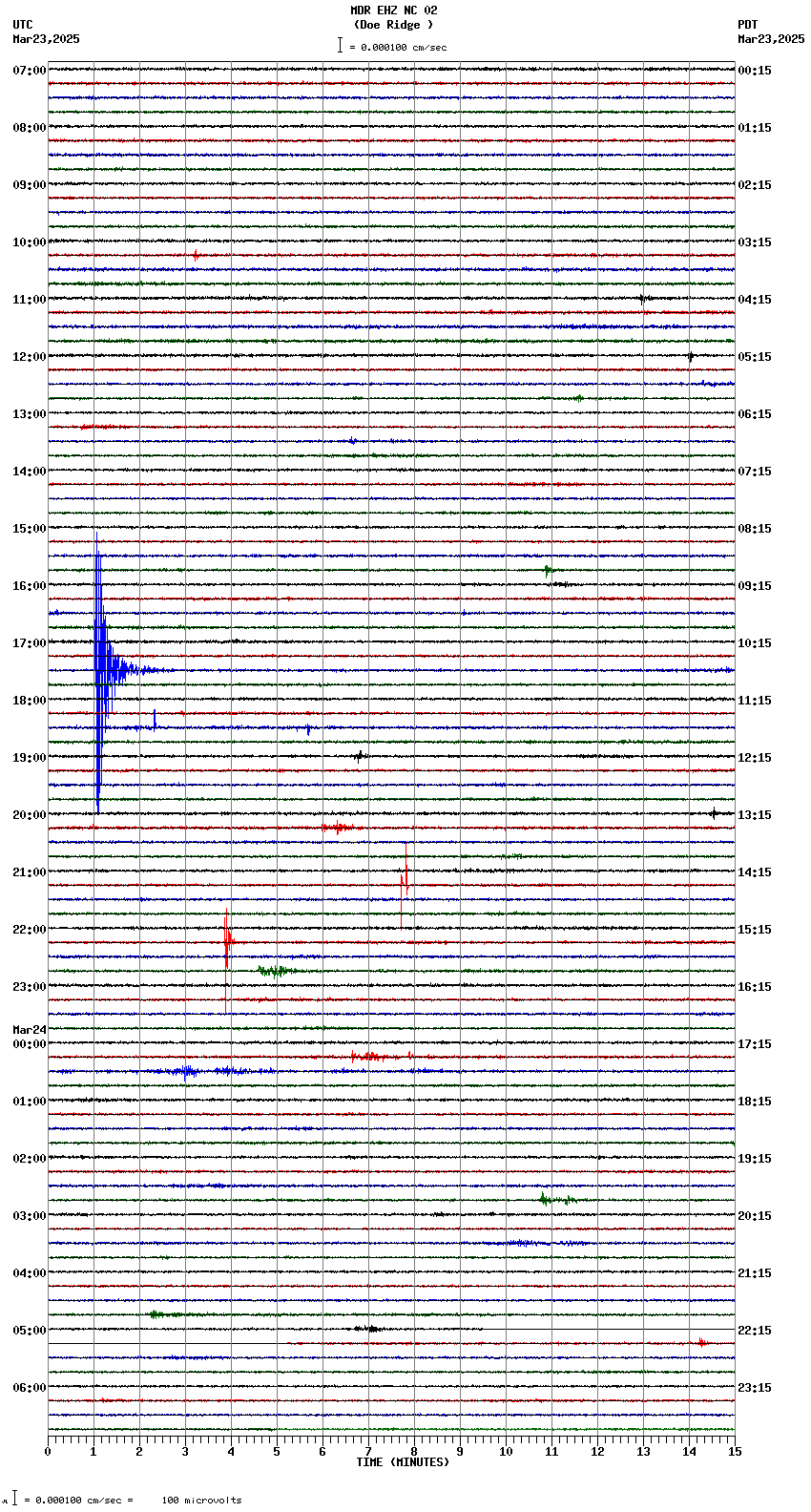The height and width of the screenshot is (1512, 811).
Task: Click the 16:00 UTC time label
Action: click(x=30, y=586)
